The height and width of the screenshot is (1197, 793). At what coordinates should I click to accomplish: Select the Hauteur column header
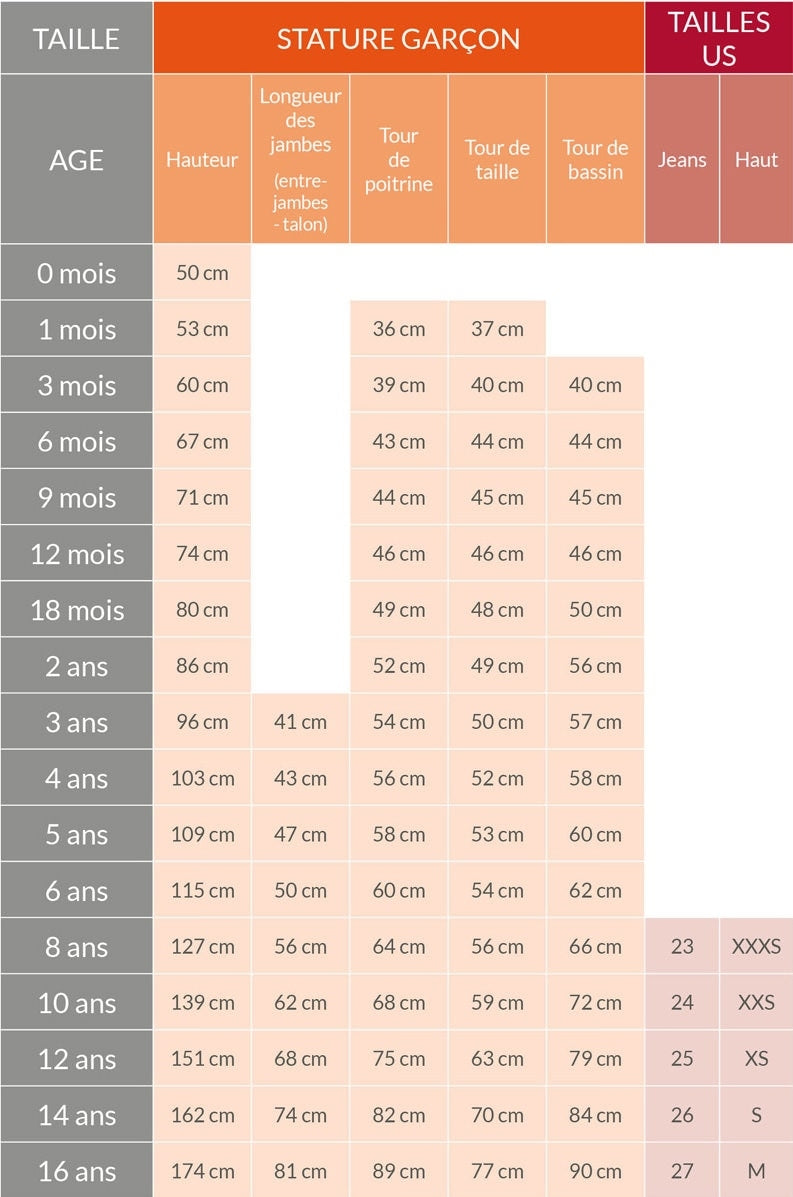click(x=202, y=159)
